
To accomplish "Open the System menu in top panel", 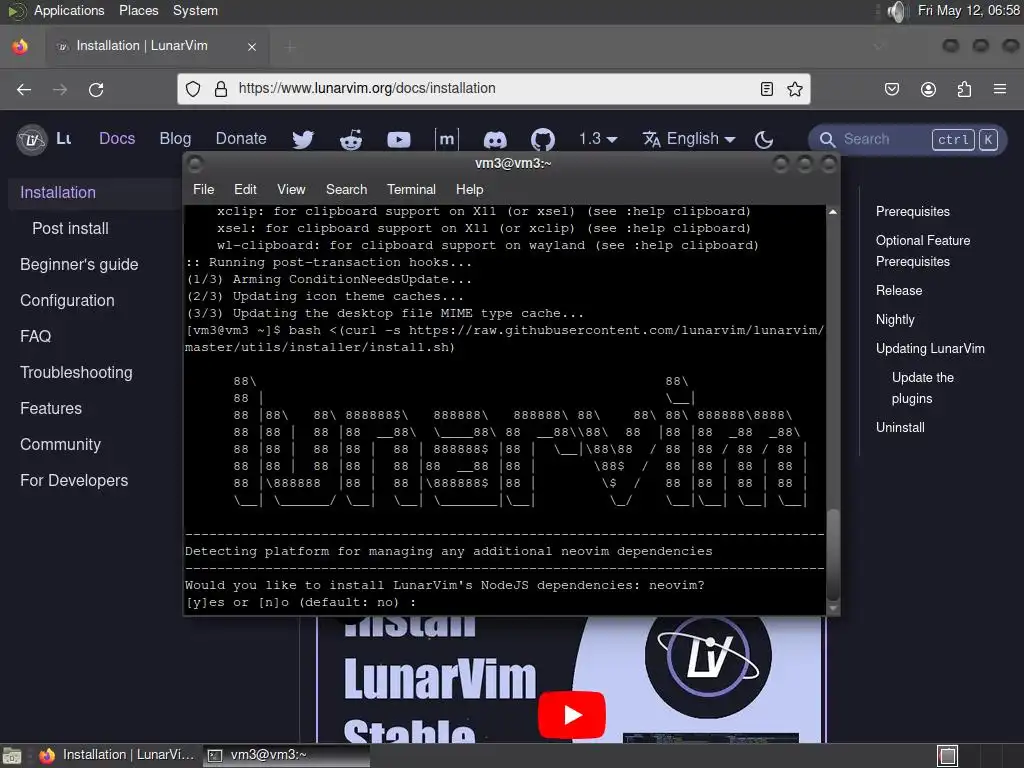I will pos(195,10).
